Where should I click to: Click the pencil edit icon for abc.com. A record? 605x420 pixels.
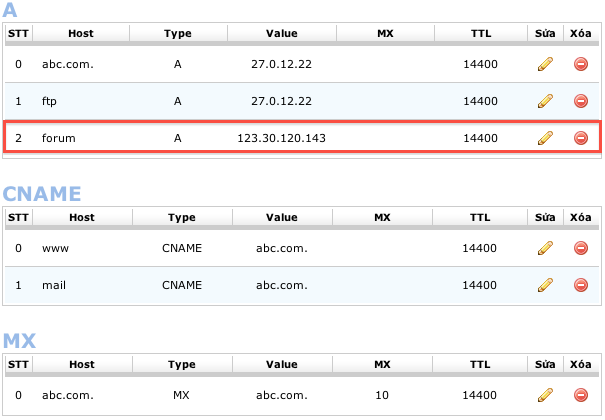pos(545,64)
